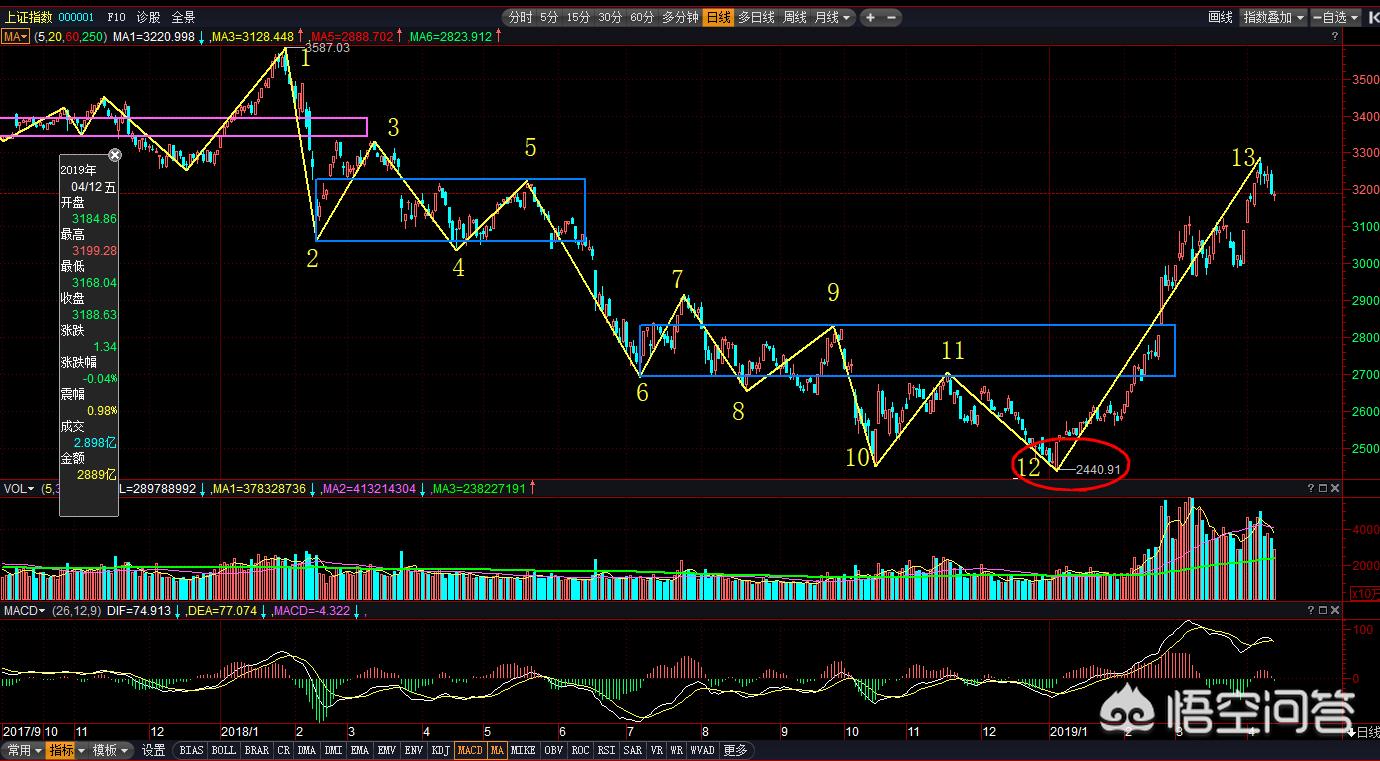Image resolution: width=1380 pixels, height=761 pixels.
Task: Open 画线 drawing tools
Action: [x=1220, y=17]
